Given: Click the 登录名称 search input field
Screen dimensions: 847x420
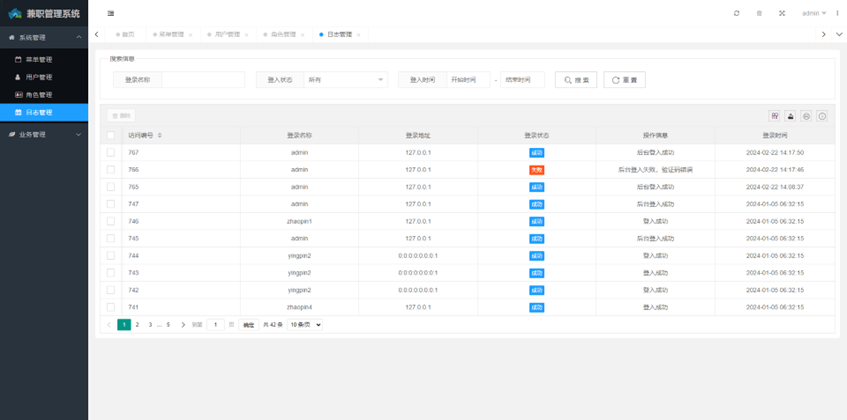Looking at the screenshot, I should point(203,79).
